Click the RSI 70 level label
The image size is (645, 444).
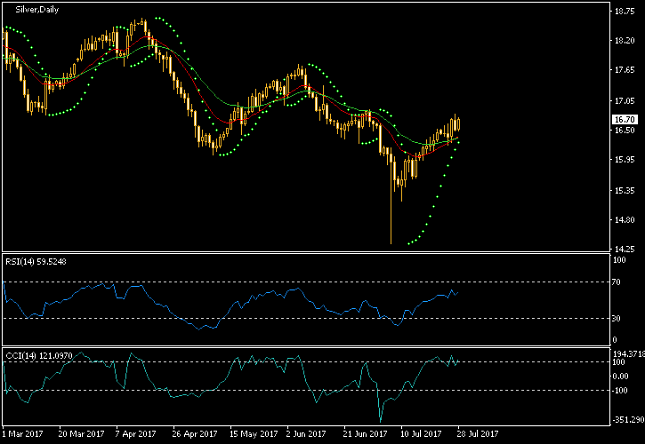click(x=616, y=282)
